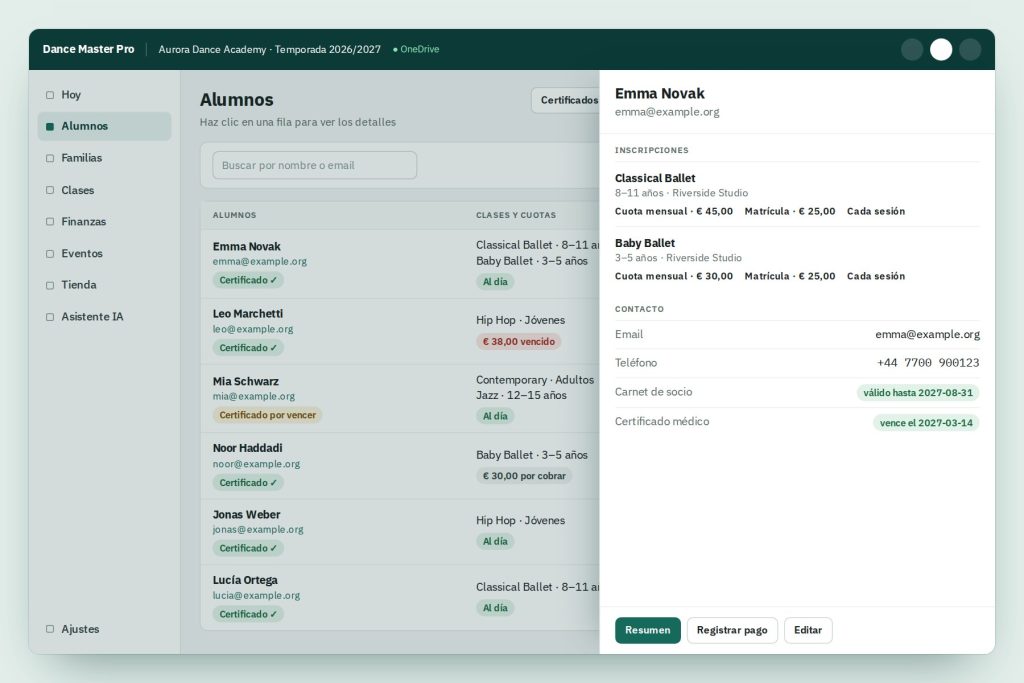Open the Tienda sidebar item
1024x683 pixels.
(104, 285)
